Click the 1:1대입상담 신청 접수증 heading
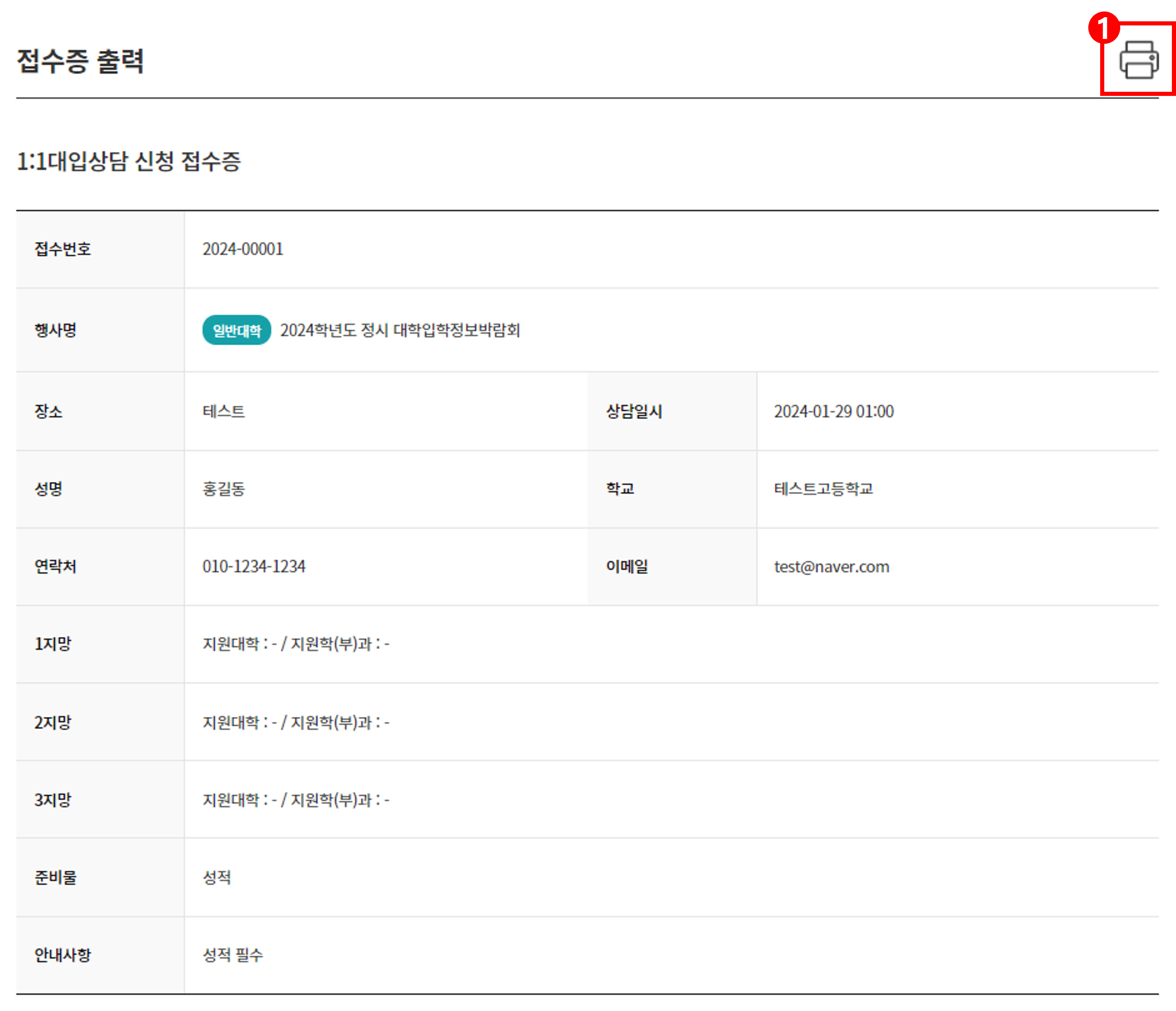 (129, 161)
